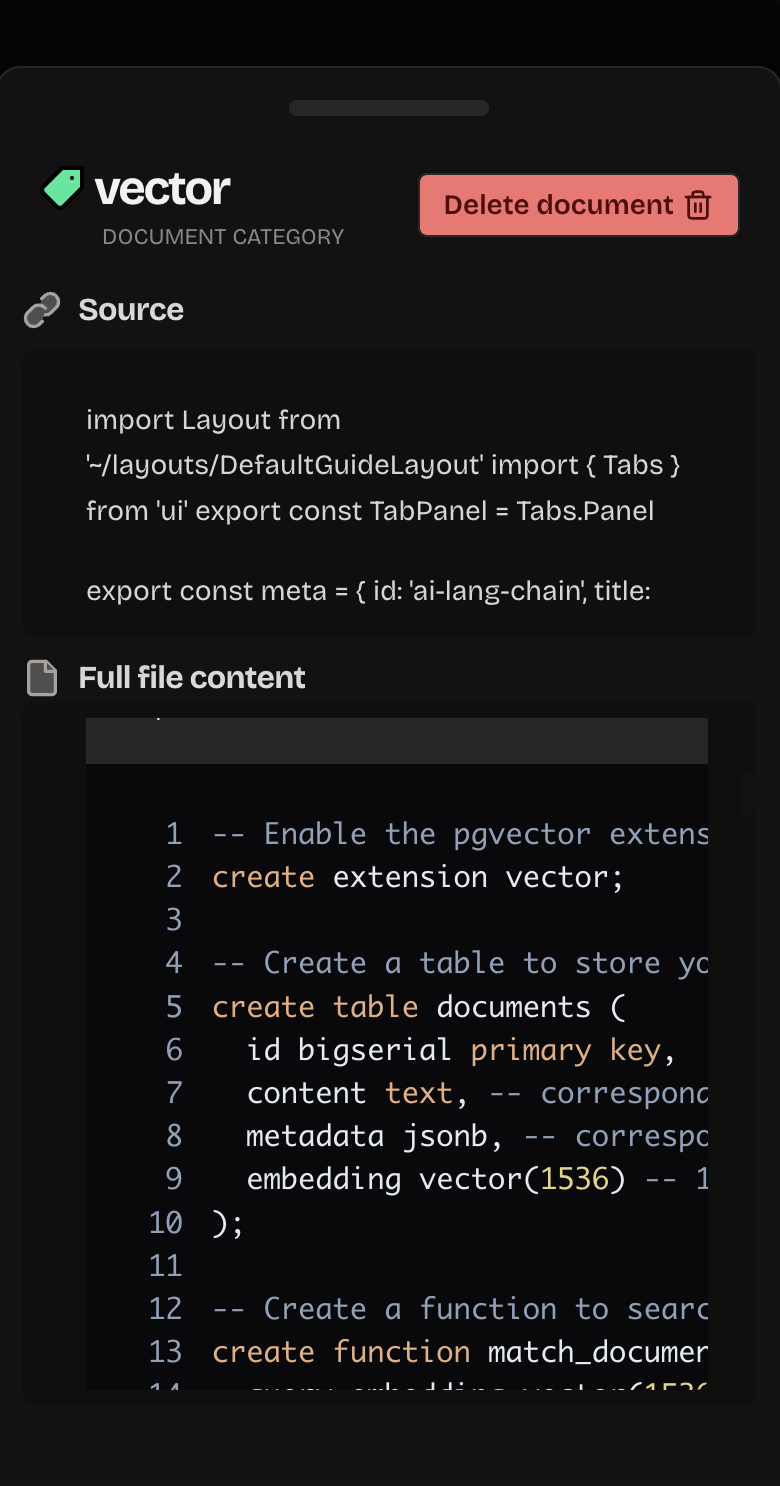Click the file icon beside Full file content
780x1486 pixels.
click(x=42, y=678)
